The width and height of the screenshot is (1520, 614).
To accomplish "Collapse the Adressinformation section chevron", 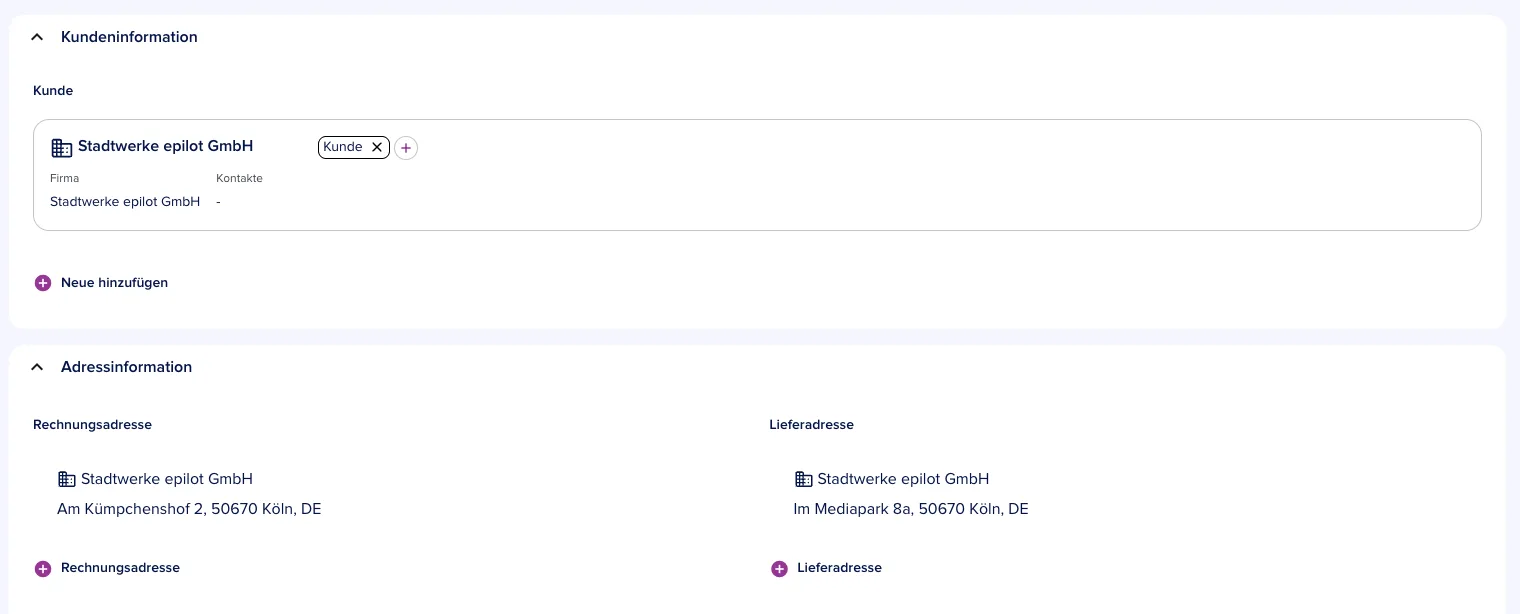I will click(37, 367).
